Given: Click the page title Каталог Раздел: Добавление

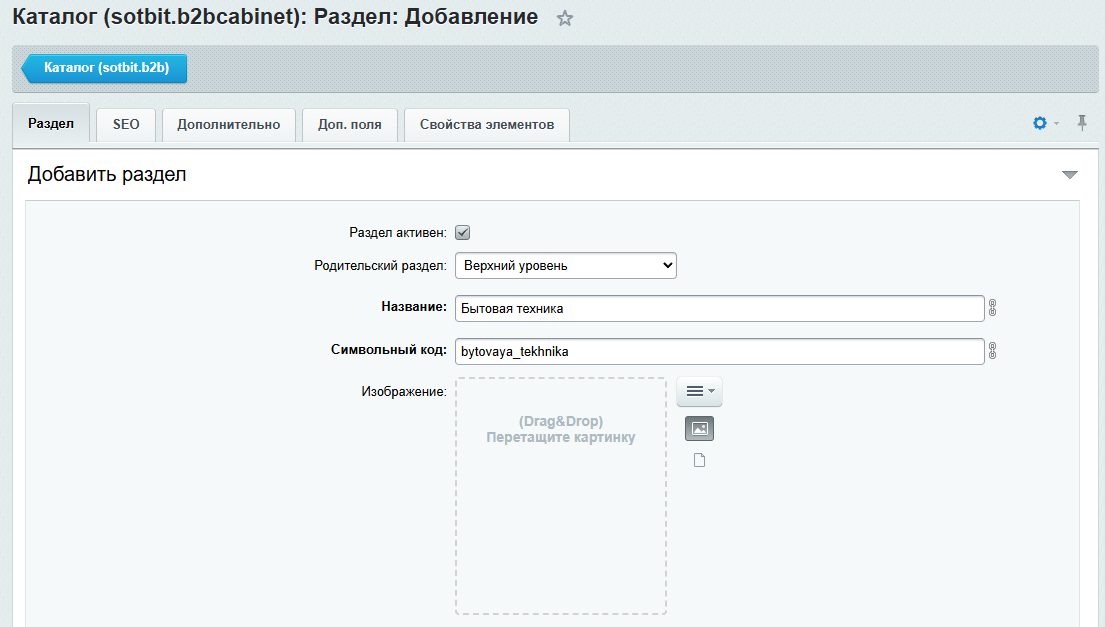Looking at the screenshot, I should click(275, 17).
